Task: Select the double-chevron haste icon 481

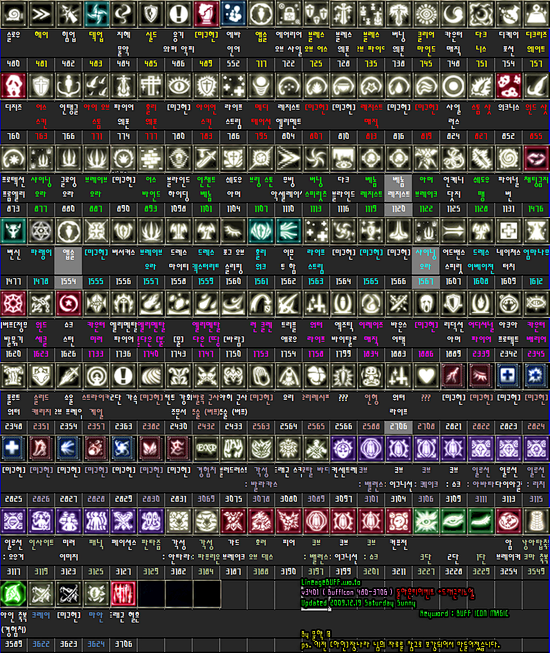Action: tap(41, 14)
